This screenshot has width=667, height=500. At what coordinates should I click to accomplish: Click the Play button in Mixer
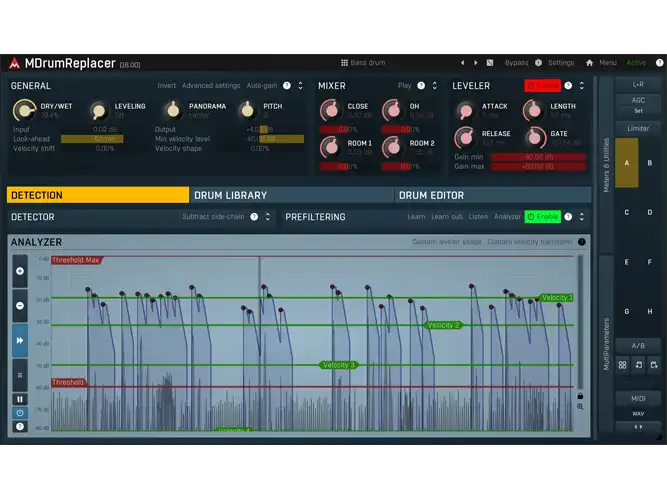[404, 86]
